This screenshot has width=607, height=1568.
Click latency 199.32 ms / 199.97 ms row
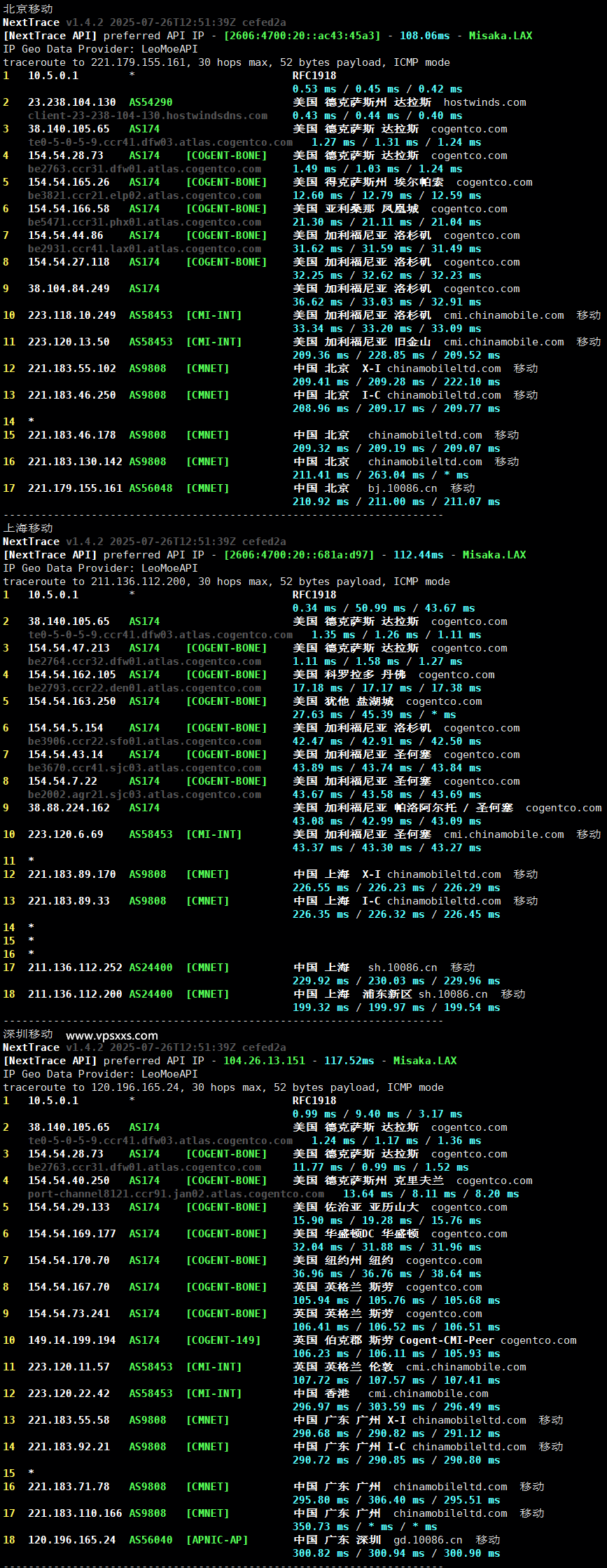point(396,1007)
